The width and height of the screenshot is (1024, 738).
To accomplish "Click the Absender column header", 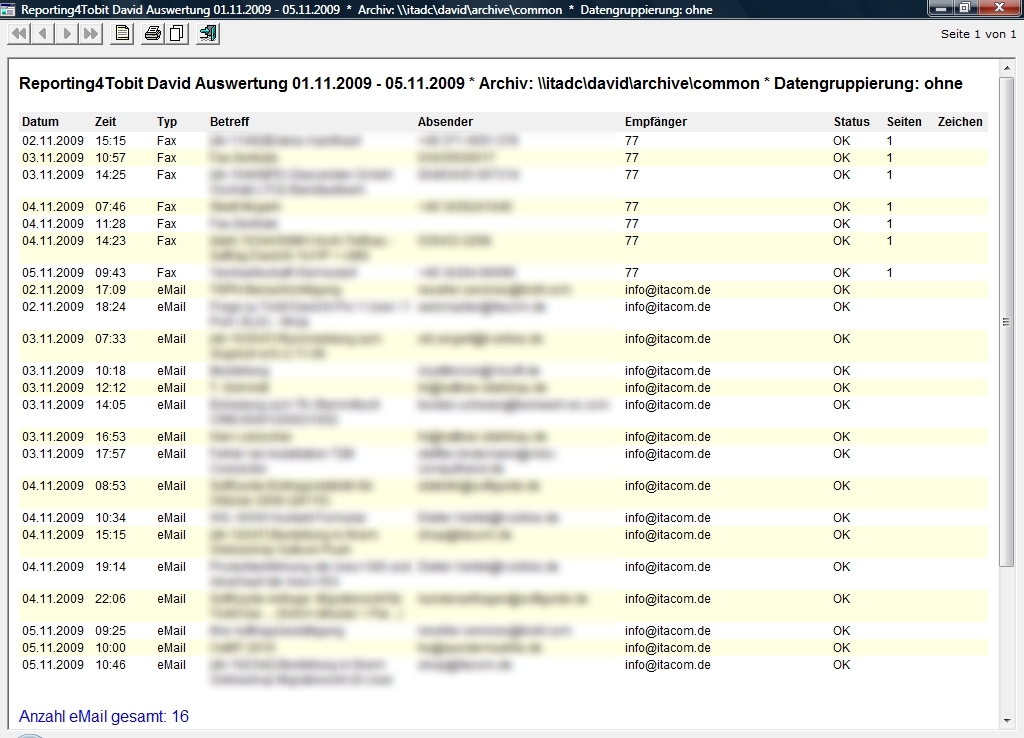I will pyautogui.click(x=445, y=121).
